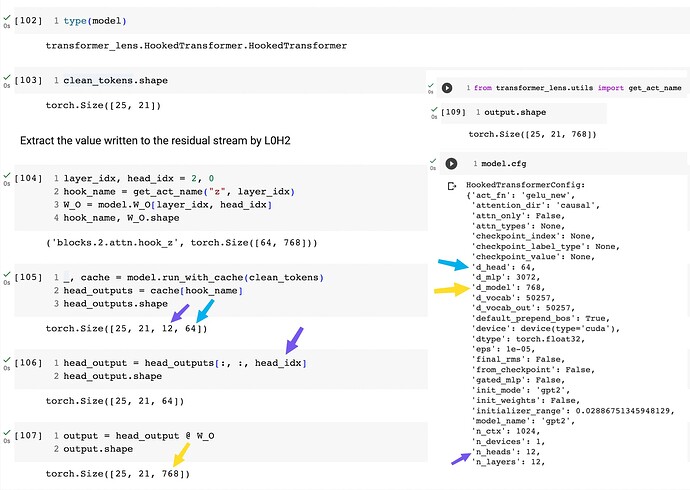
Task: Click the torch.Size([25, 21, 768]) output of cell 107
Action: click(117, 474)
